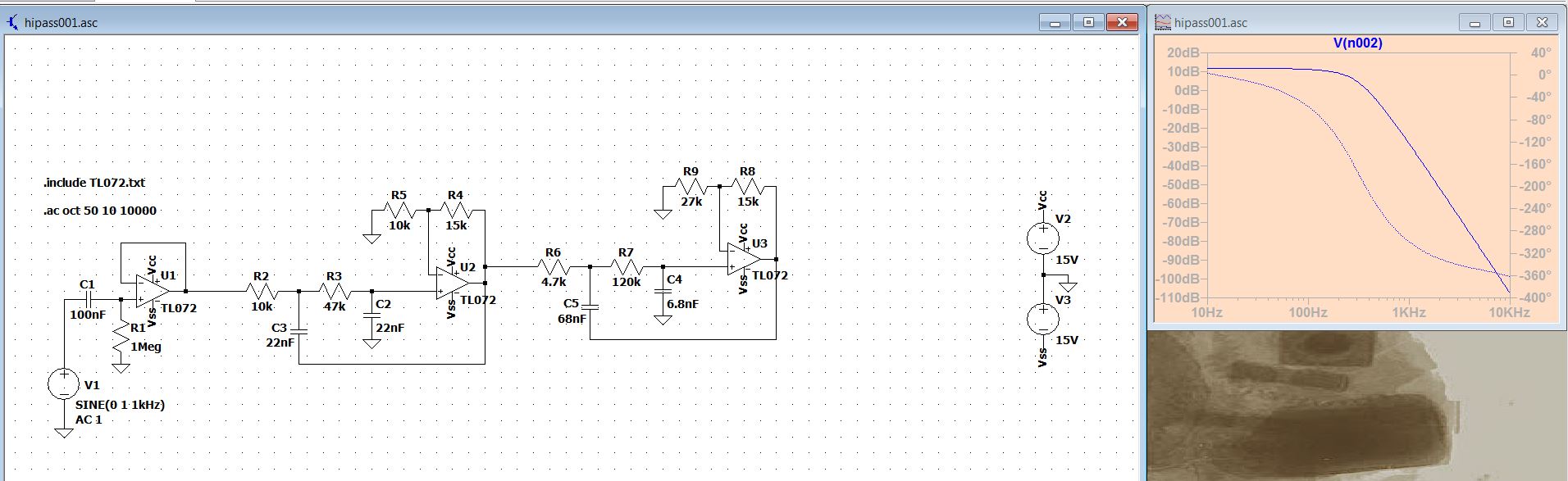Select capacitor C5 68nF symbol
This screenshot has height=481, width=1568.
pyautogui.click(x=590, y=307)
